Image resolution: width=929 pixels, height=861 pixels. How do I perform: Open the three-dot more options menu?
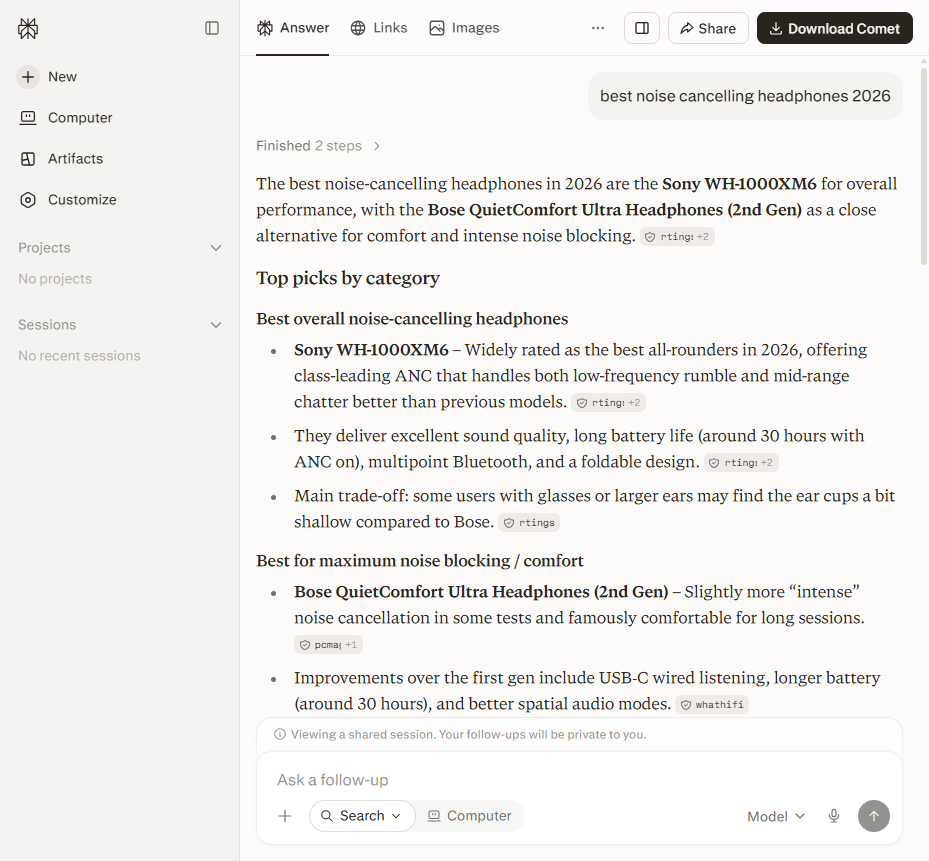click(x=598, y=28)
